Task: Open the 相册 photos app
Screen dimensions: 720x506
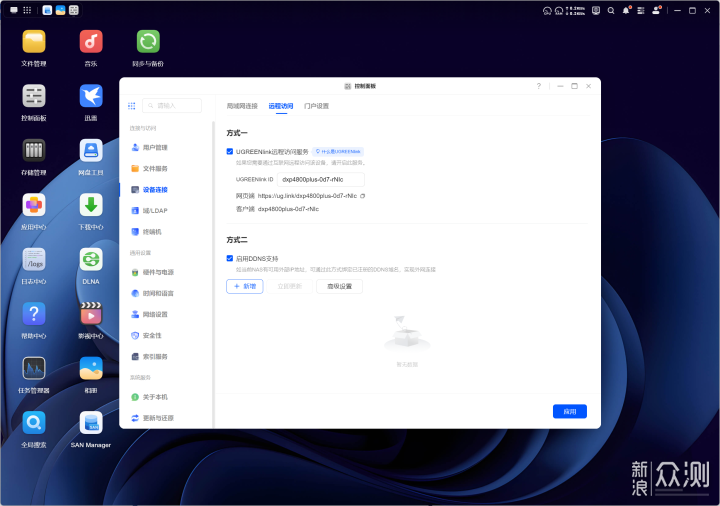Action: [91, 368]
